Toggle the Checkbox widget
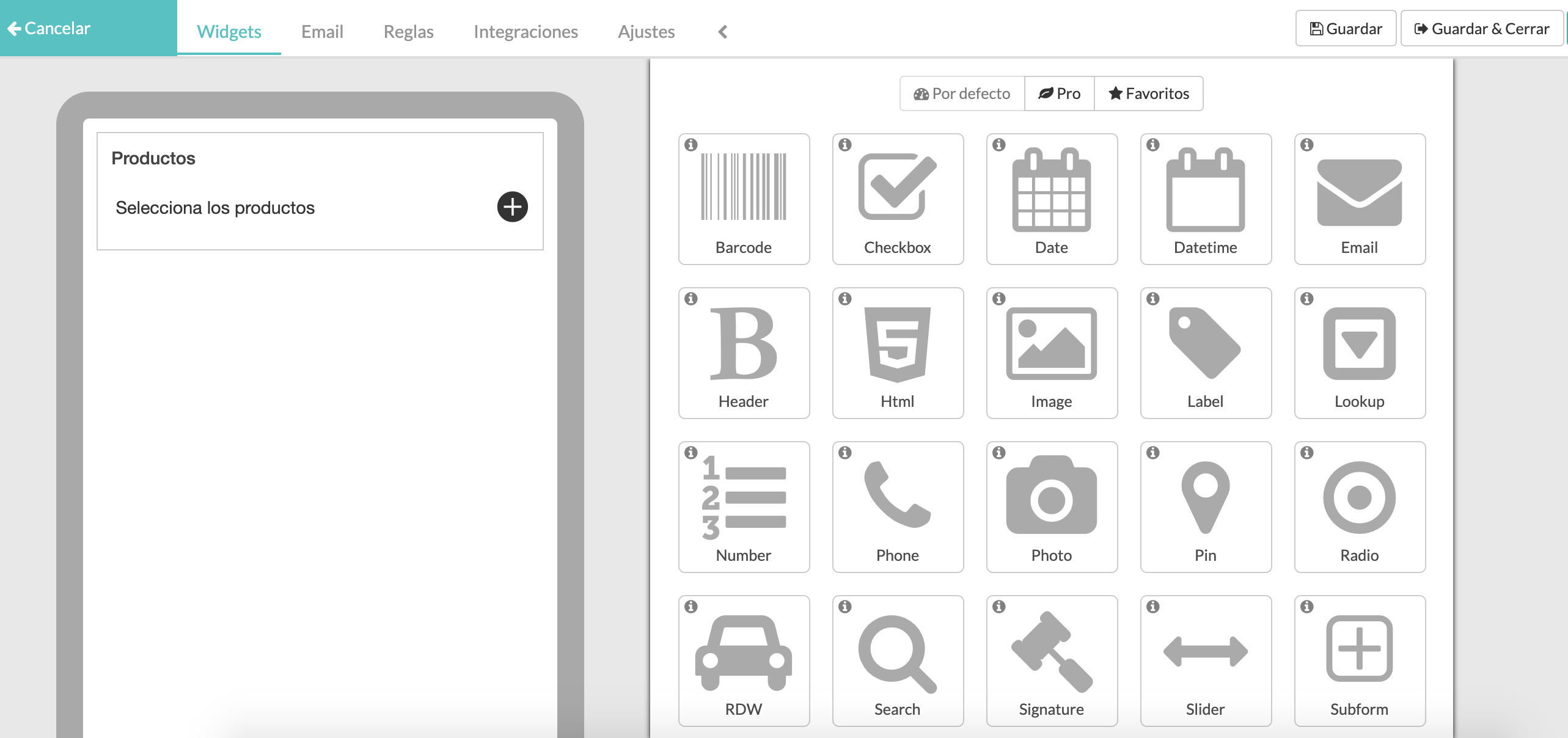Image resolution: width=1568 pixels, height=738 pixels. 898,198
